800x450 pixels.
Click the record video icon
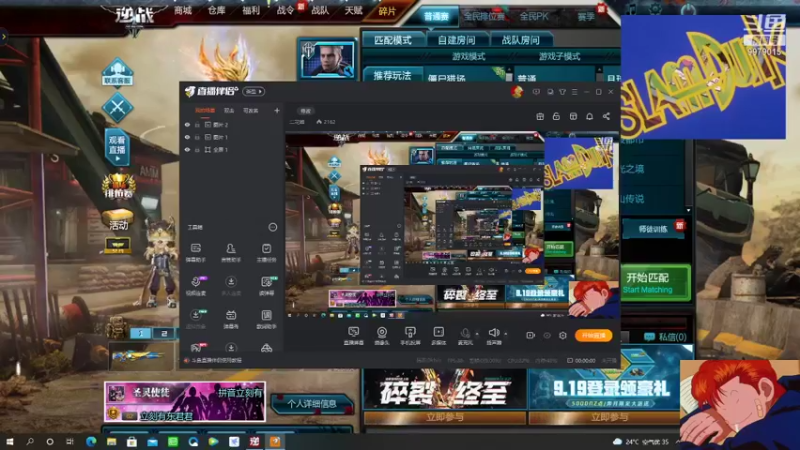point(531,335)
